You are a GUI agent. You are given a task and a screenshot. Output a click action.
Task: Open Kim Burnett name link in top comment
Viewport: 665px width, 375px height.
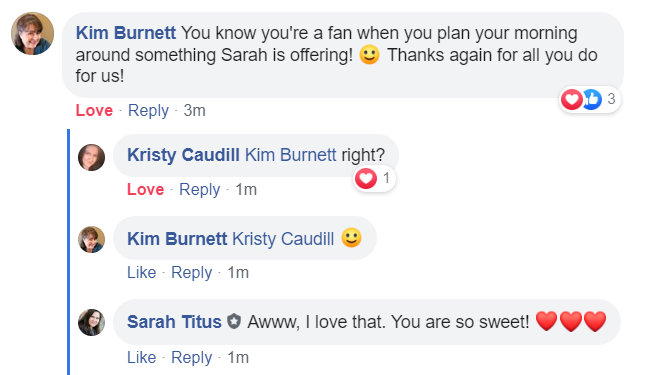[126, 33]
